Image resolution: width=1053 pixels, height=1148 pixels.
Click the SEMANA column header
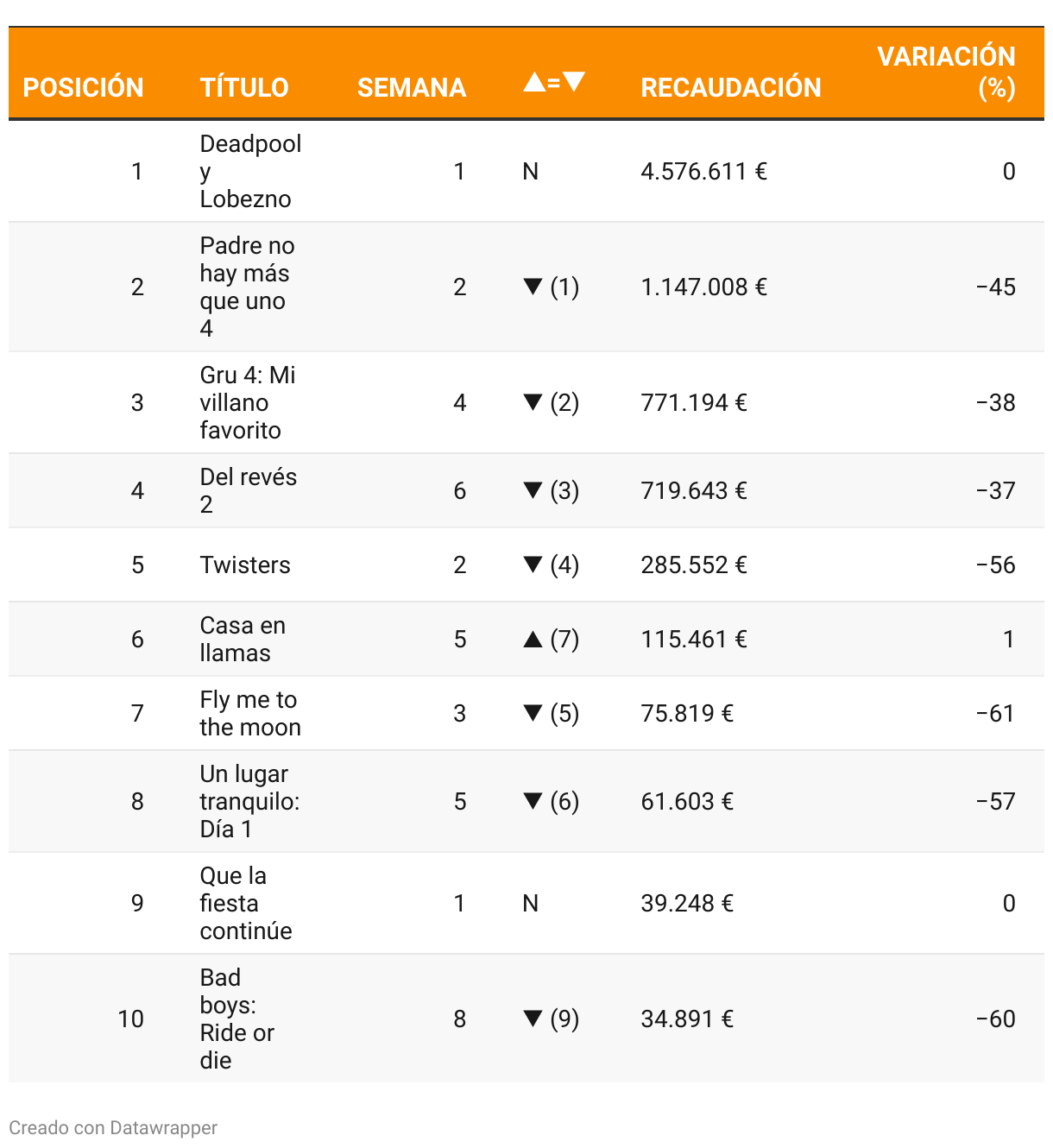click(x=412, y=87)
